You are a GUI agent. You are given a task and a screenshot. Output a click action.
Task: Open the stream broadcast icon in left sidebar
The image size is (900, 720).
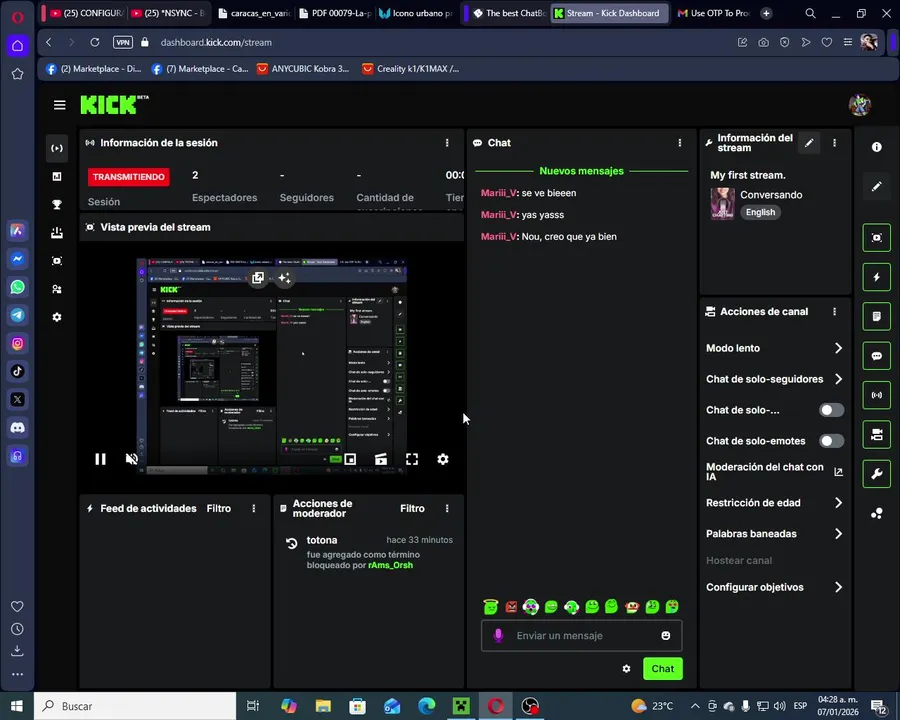pos(57,148)
